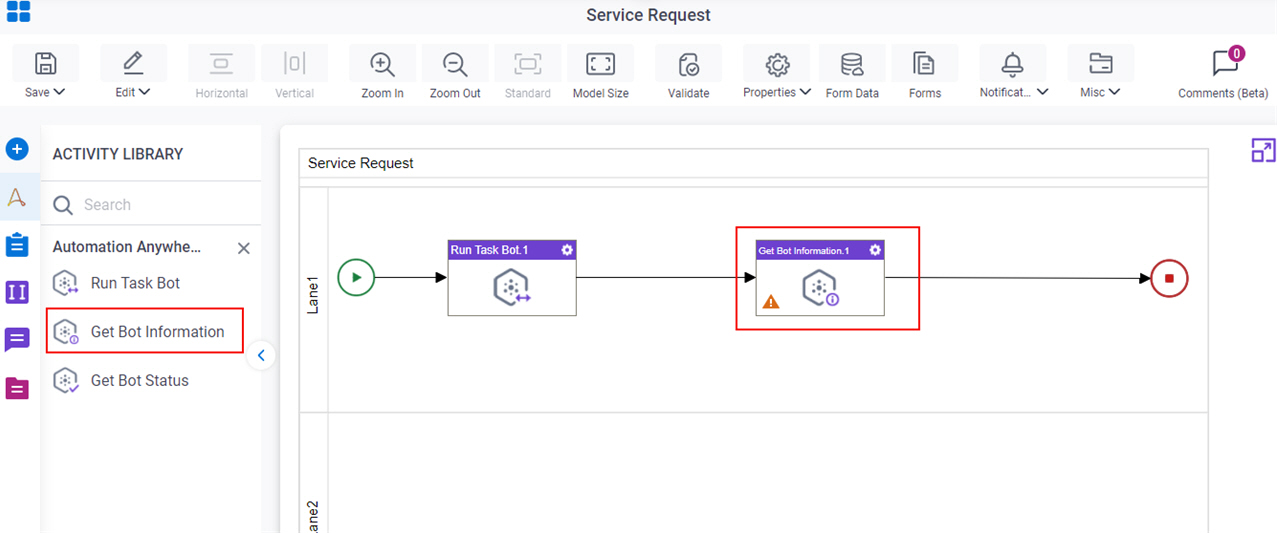Expand the Misc dropdown arrow
The height and width of the screenshot is (533, 1277).
1114,92
